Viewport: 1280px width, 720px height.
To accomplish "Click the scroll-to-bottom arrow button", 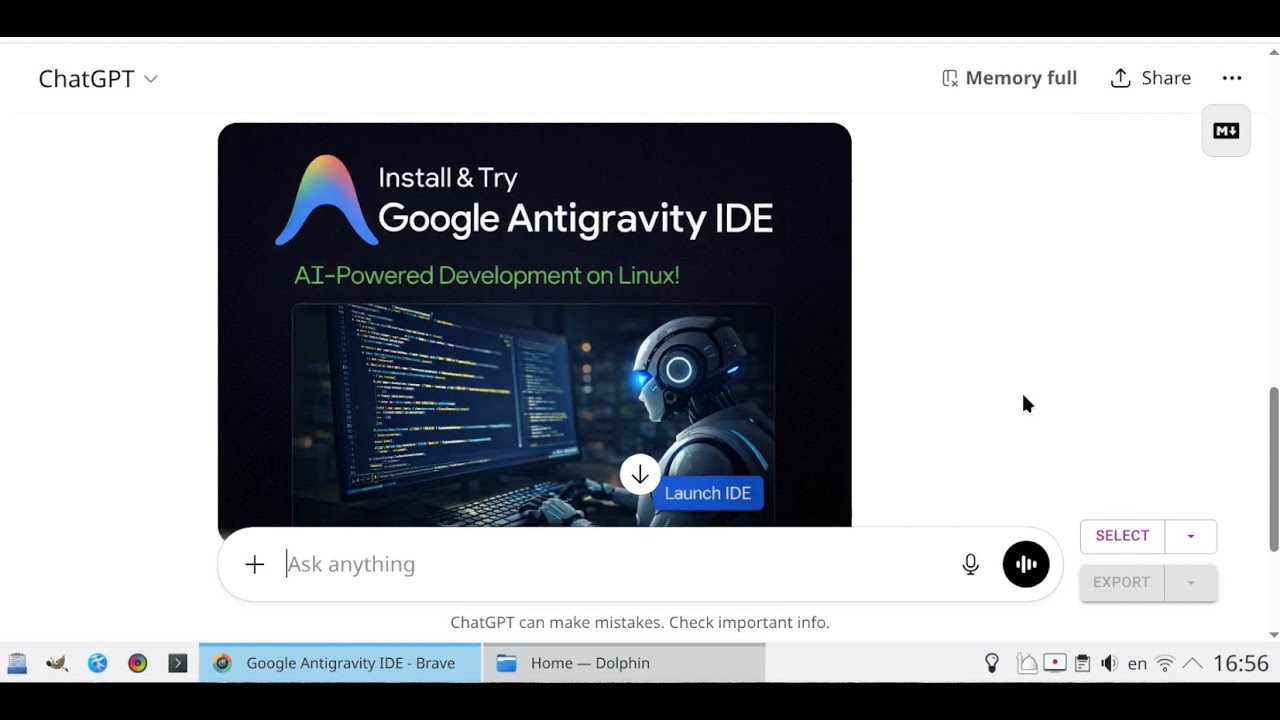I will point(640,475).
